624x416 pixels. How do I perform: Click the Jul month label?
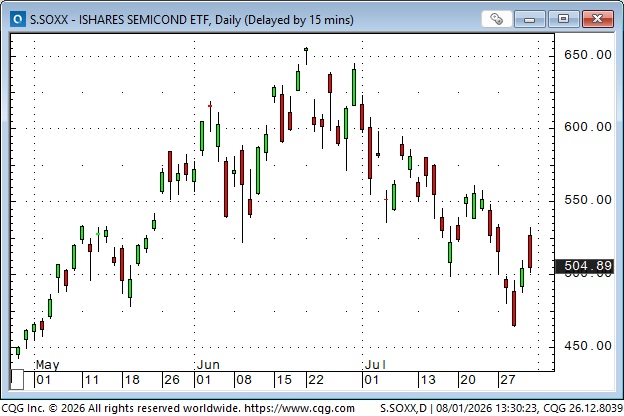(375, 364)
